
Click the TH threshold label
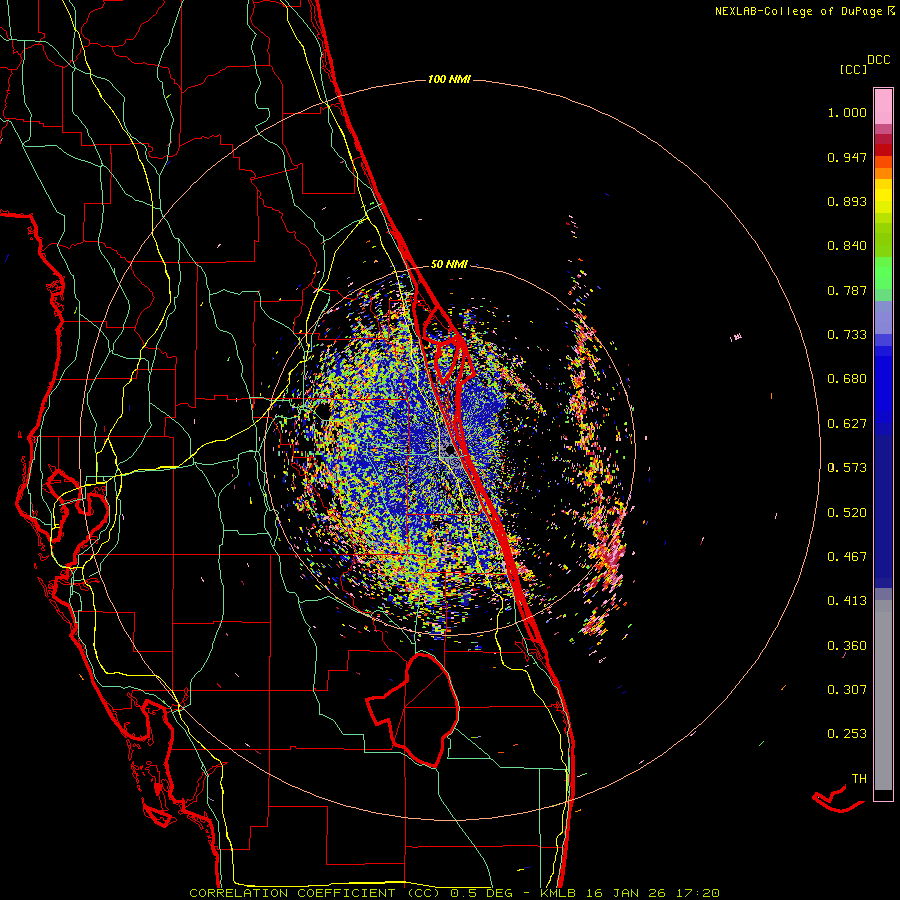[859, 779]
